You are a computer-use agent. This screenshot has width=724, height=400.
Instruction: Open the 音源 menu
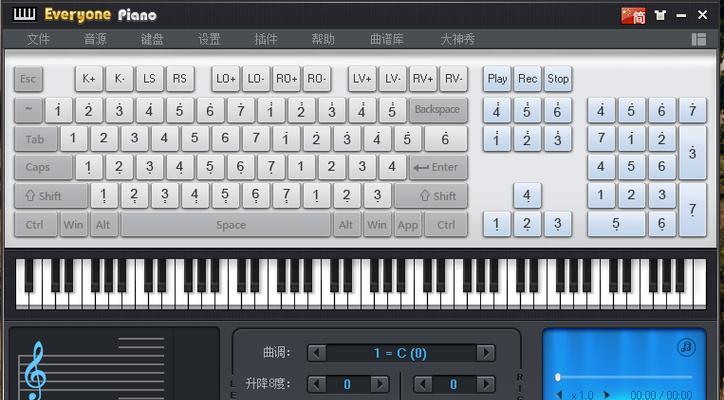pos(95,39)
